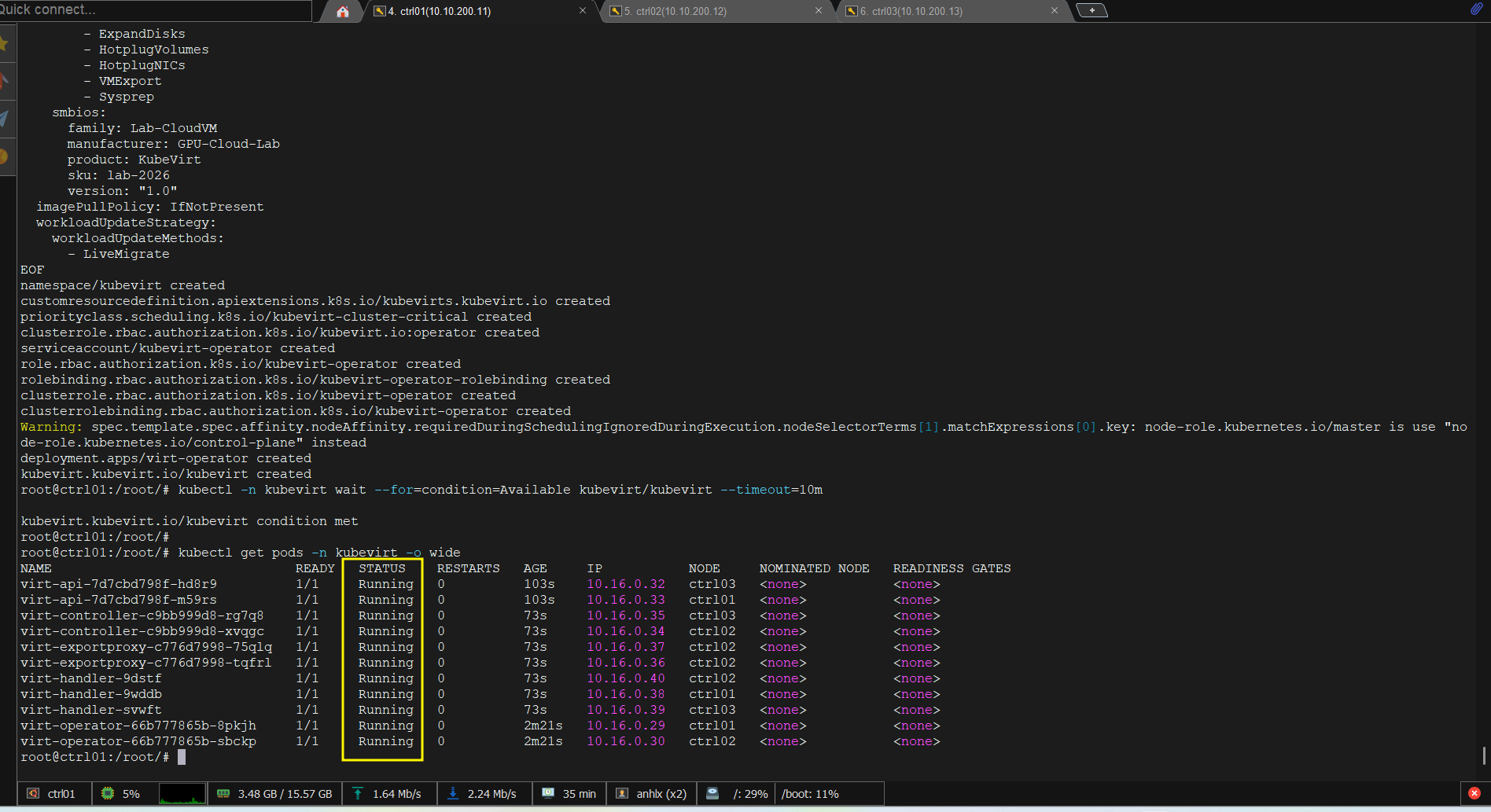Image resolution: width=1491 pixels, height=812 pixels.
Task: Focus the Quick connect search field
Action: tap(156, 9)
